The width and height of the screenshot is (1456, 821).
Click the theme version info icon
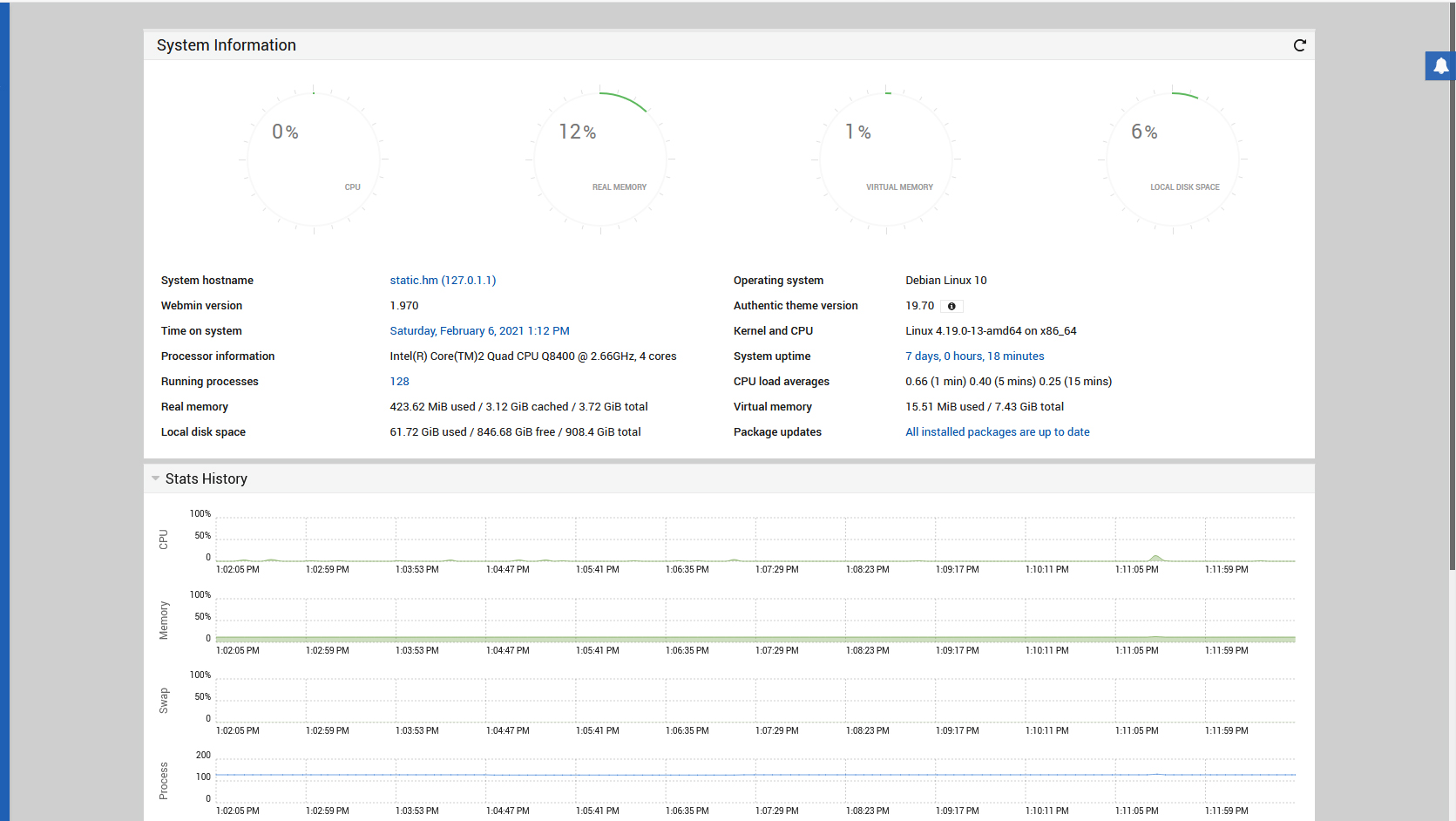click(x=951, y=306)
